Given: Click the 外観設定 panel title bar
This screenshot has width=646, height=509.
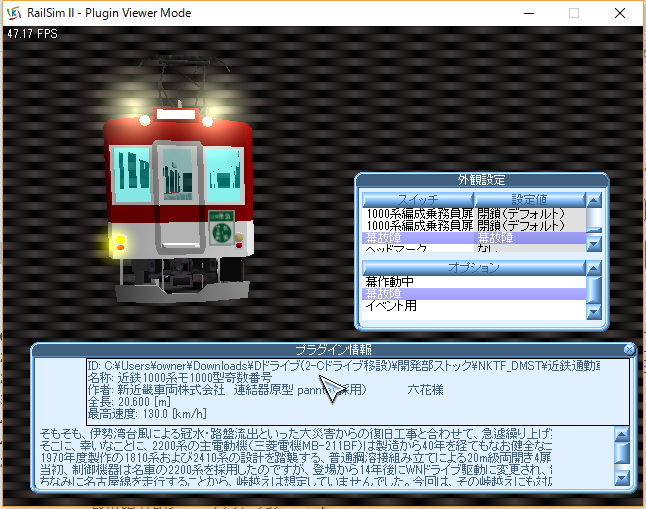Looking at the screenshot, I should pos(481,180).
